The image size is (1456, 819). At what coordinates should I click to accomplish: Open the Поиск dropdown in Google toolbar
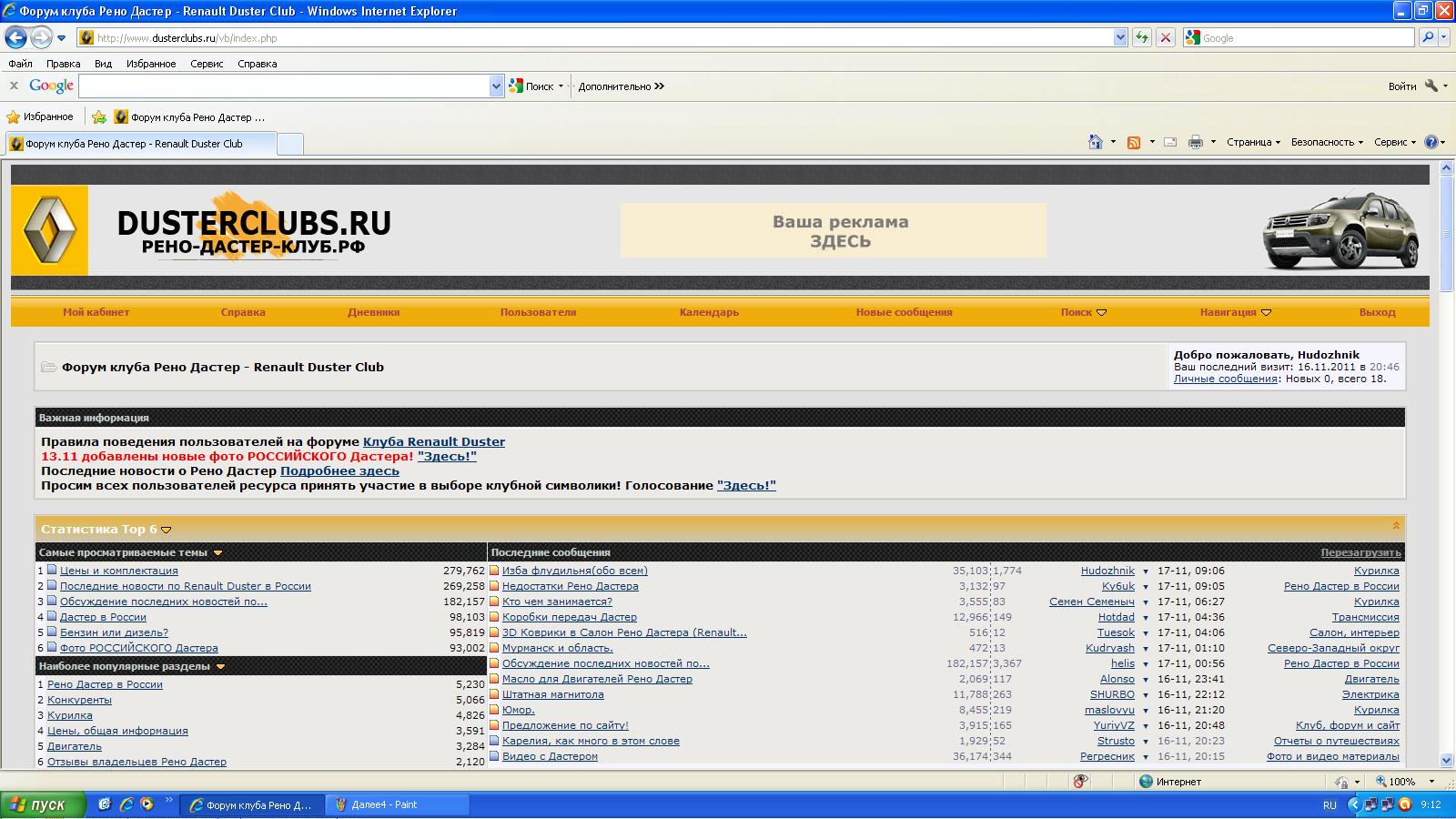[x=561, y=86]
